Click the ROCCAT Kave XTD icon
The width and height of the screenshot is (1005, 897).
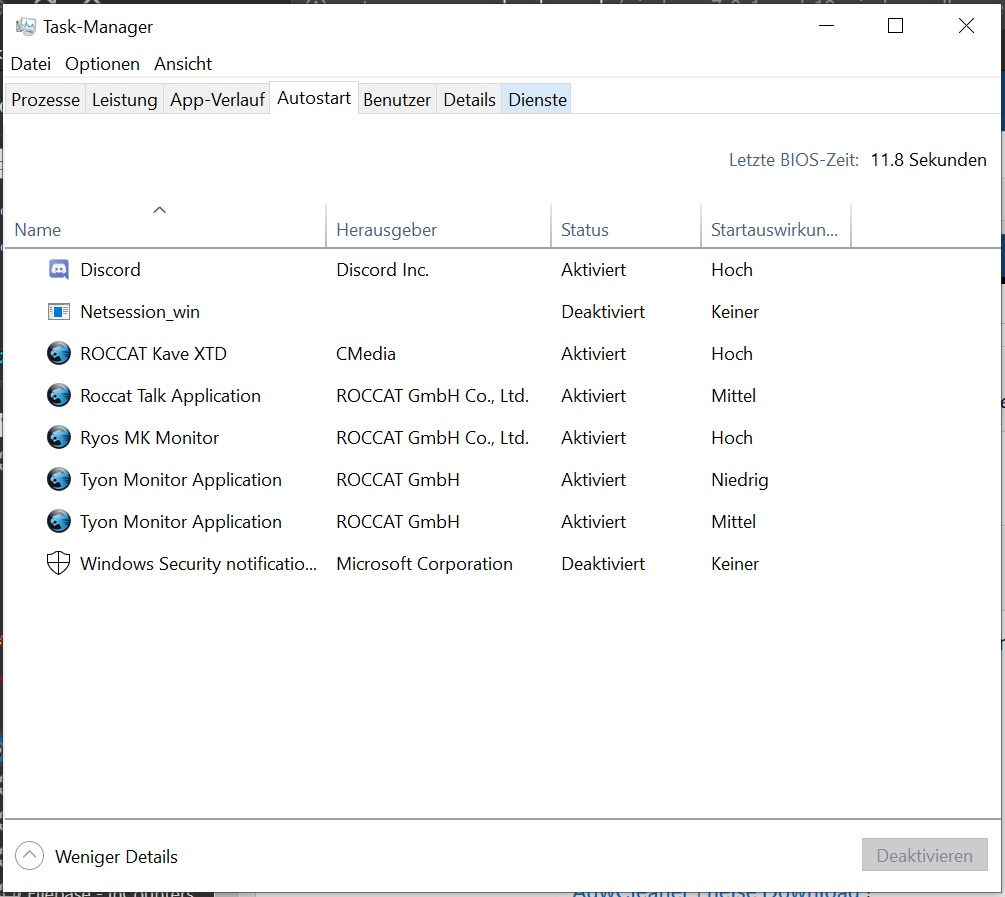[59, 353]
